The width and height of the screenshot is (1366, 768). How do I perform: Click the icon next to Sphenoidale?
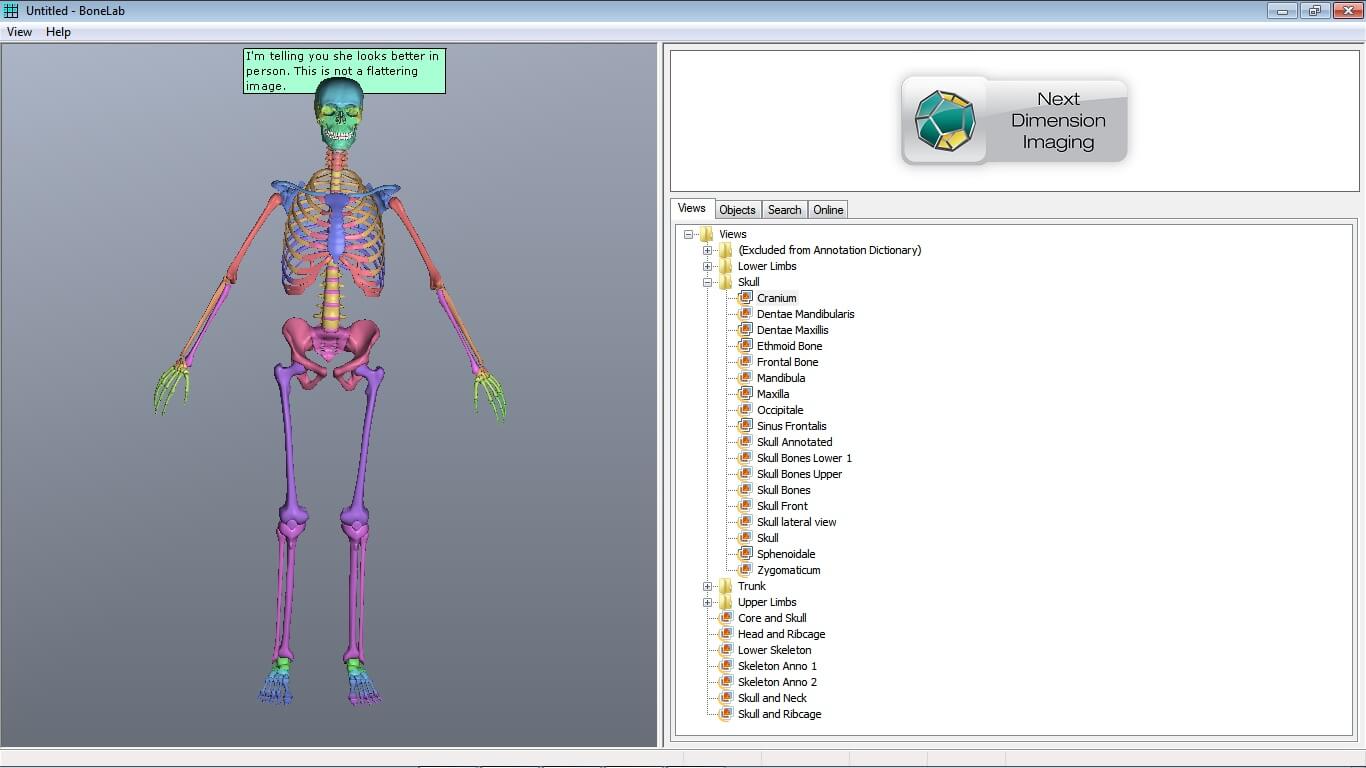(x=745, y=554)
